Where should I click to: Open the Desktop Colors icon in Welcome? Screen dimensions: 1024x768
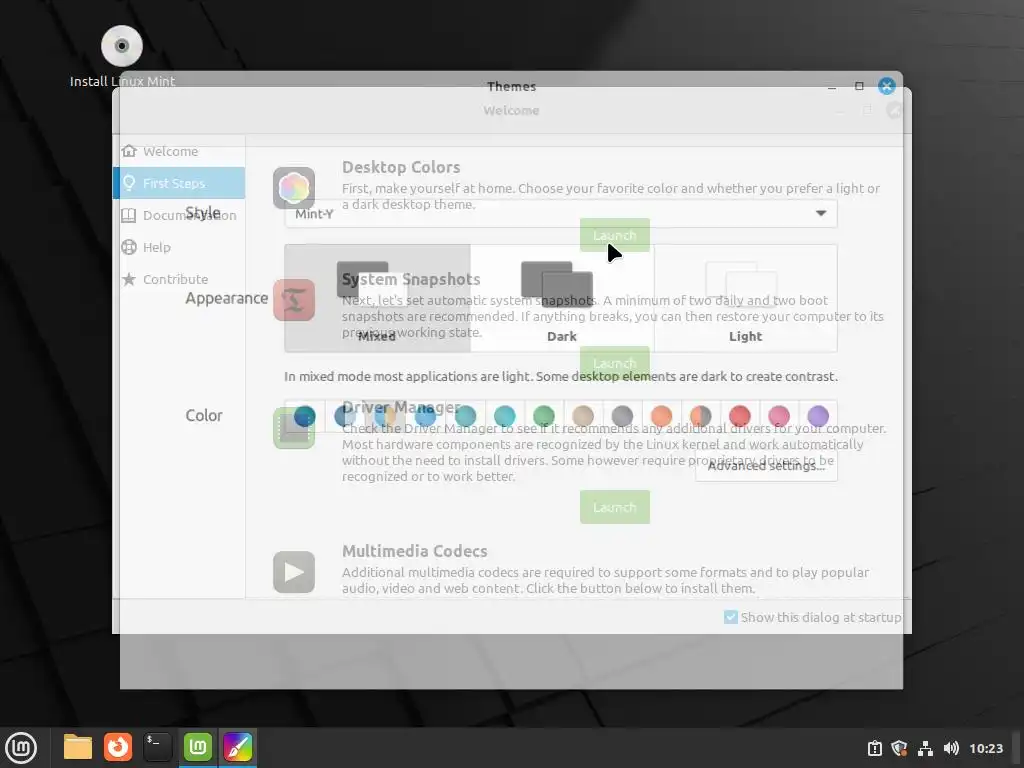[294, 188]
